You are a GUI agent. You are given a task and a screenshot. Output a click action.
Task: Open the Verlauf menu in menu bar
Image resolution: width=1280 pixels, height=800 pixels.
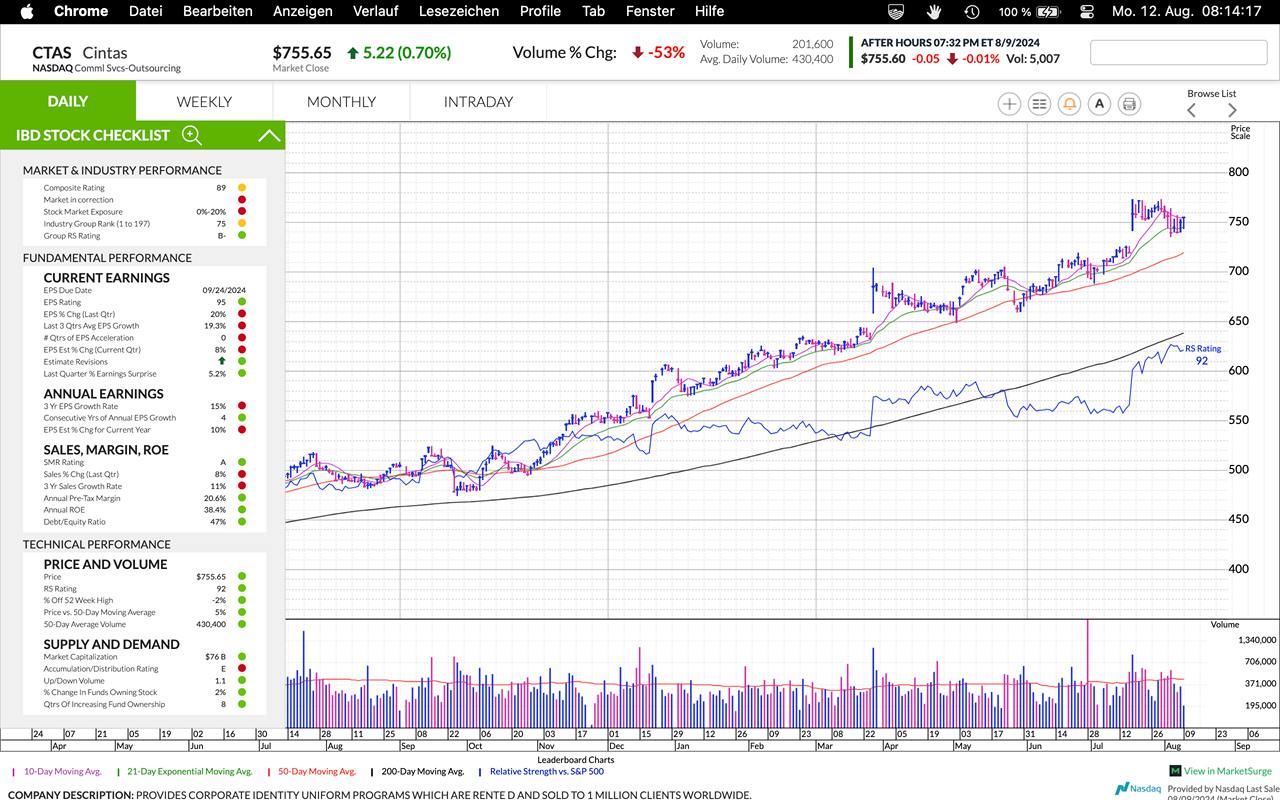pos(375,11)
